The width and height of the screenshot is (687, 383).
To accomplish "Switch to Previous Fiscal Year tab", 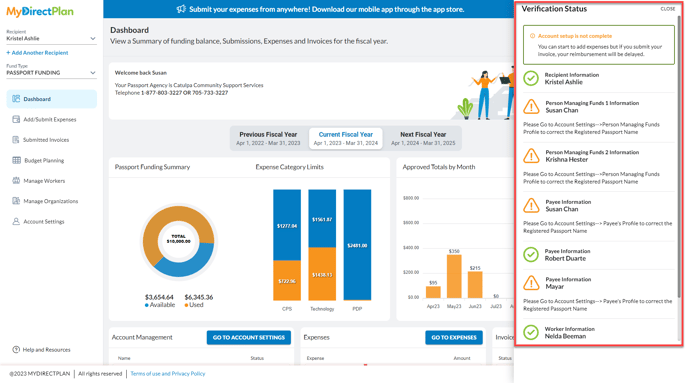I will point(268,138).
